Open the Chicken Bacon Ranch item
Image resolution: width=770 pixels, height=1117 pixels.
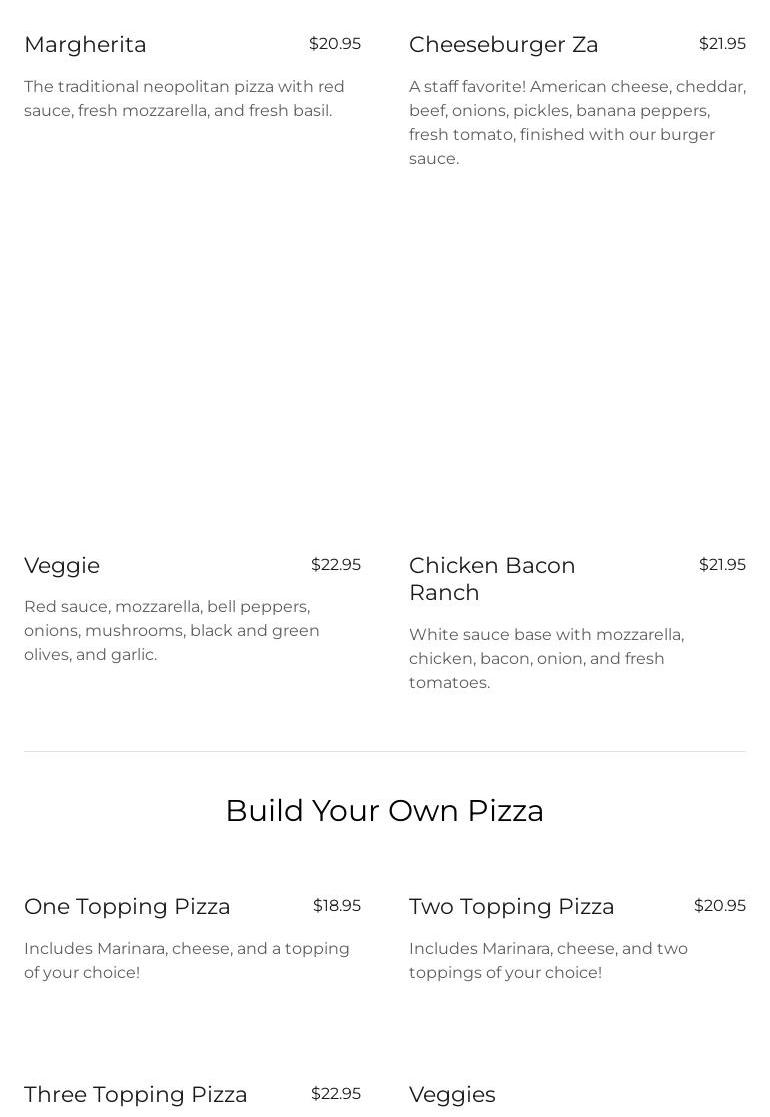492,579
